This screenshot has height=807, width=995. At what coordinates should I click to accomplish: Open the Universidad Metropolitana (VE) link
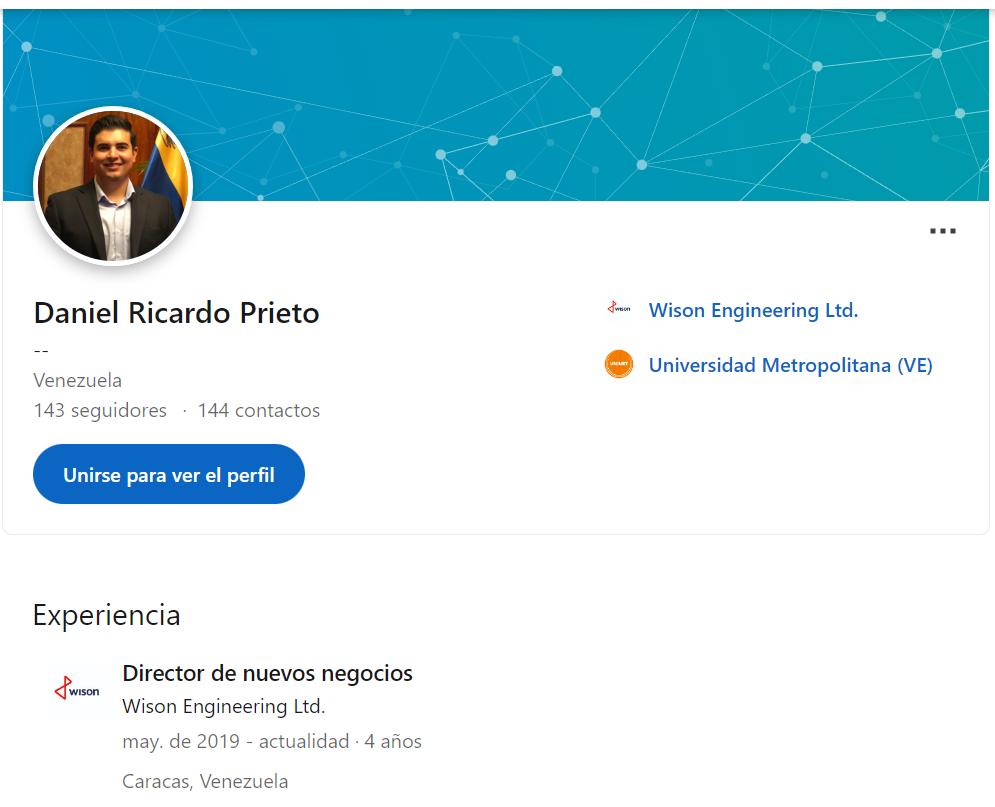pyautogui.click(x=791, y=365)
